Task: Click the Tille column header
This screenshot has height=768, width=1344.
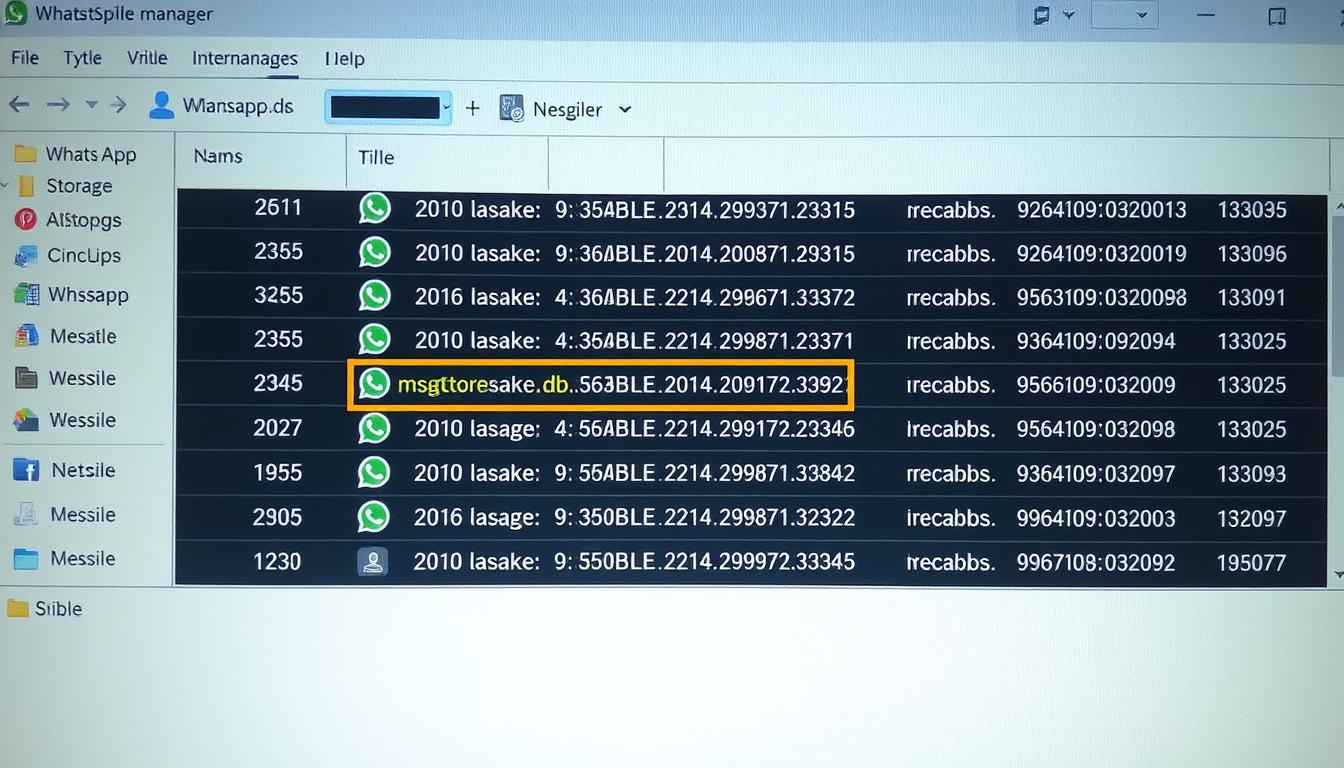Action: (376, 157)
